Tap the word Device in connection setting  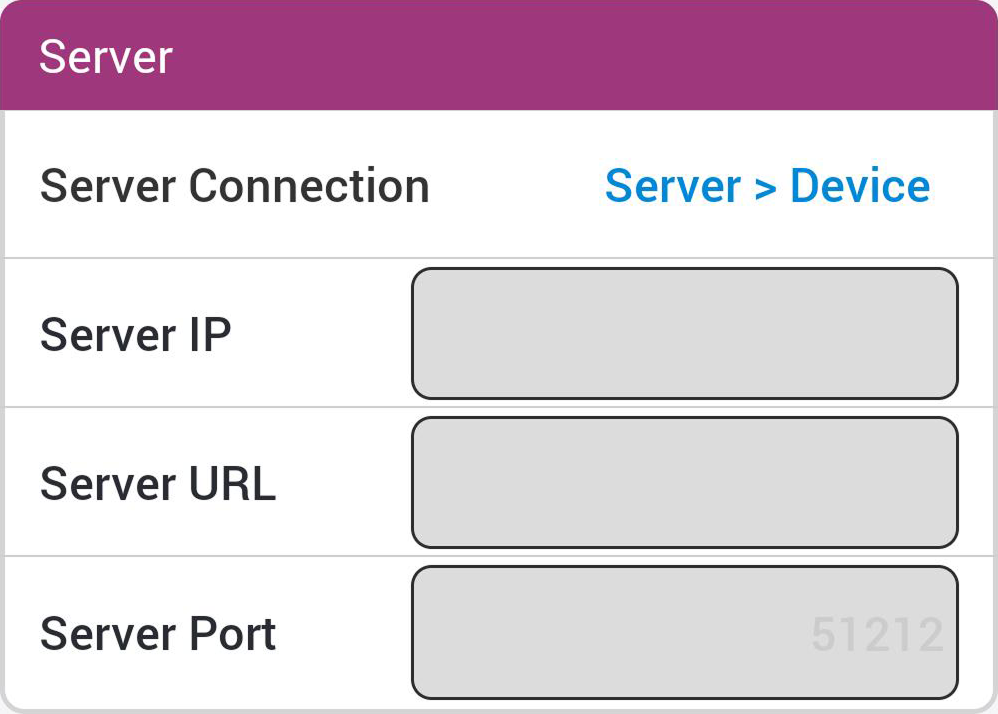[x=860, y=186]
